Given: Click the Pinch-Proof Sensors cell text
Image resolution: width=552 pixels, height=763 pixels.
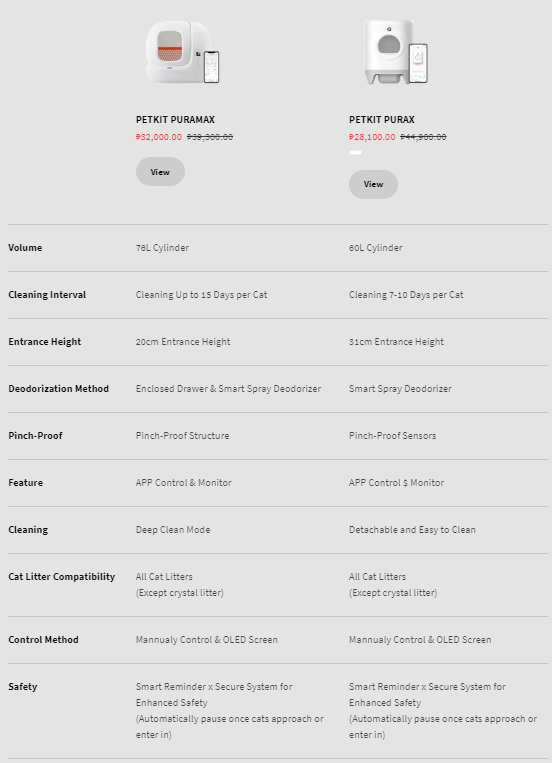Looking at the screenshot, I should (x=392, y=436).
